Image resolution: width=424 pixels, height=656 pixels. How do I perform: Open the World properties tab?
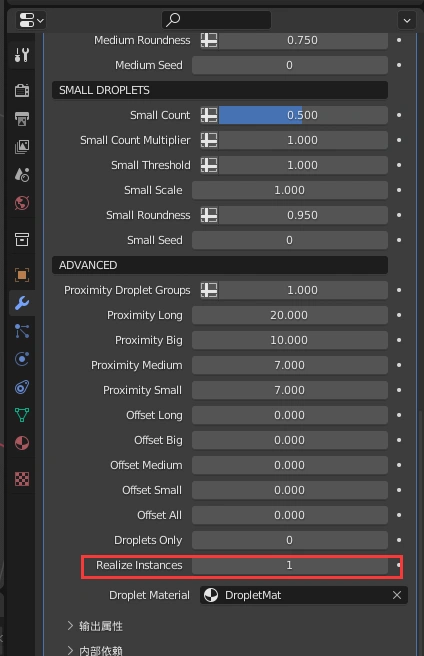point(22,203)
